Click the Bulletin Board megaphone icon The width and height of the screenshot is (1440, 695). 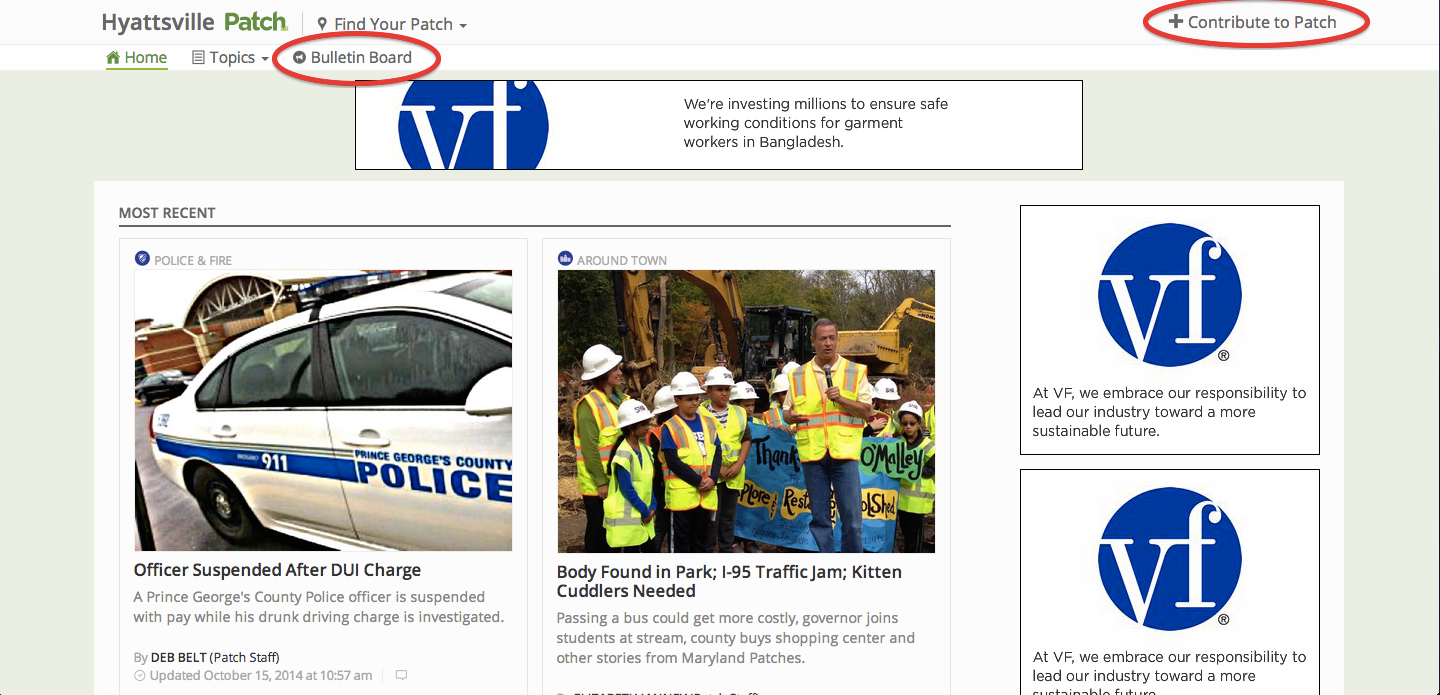(x=299, y=58)
